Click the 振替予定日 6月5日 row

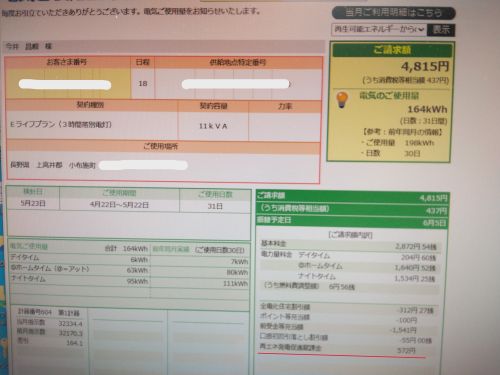[352, 221]
